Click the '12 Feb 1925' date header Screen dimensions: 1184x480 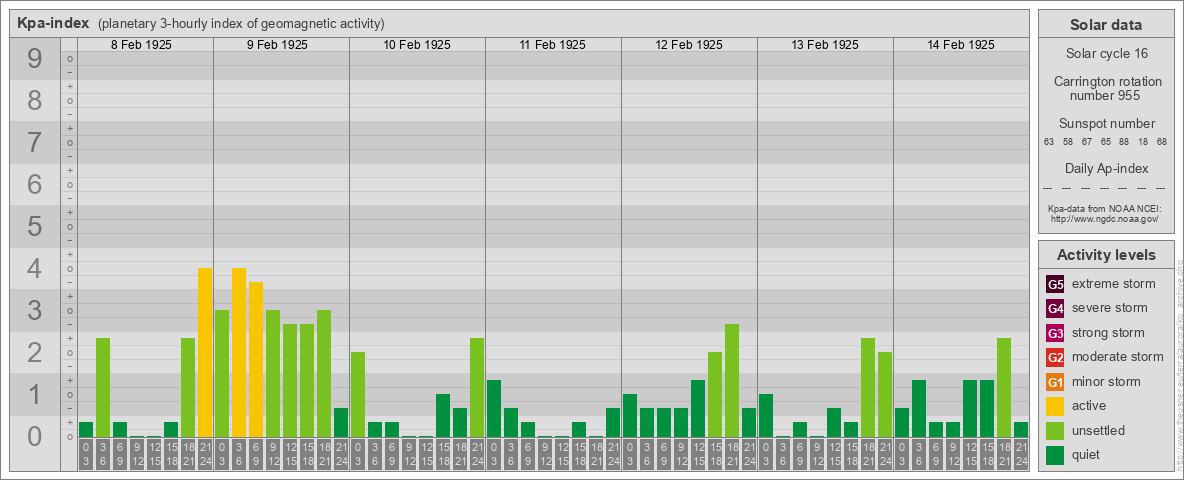pyautogui.click(x=689, y=45)
